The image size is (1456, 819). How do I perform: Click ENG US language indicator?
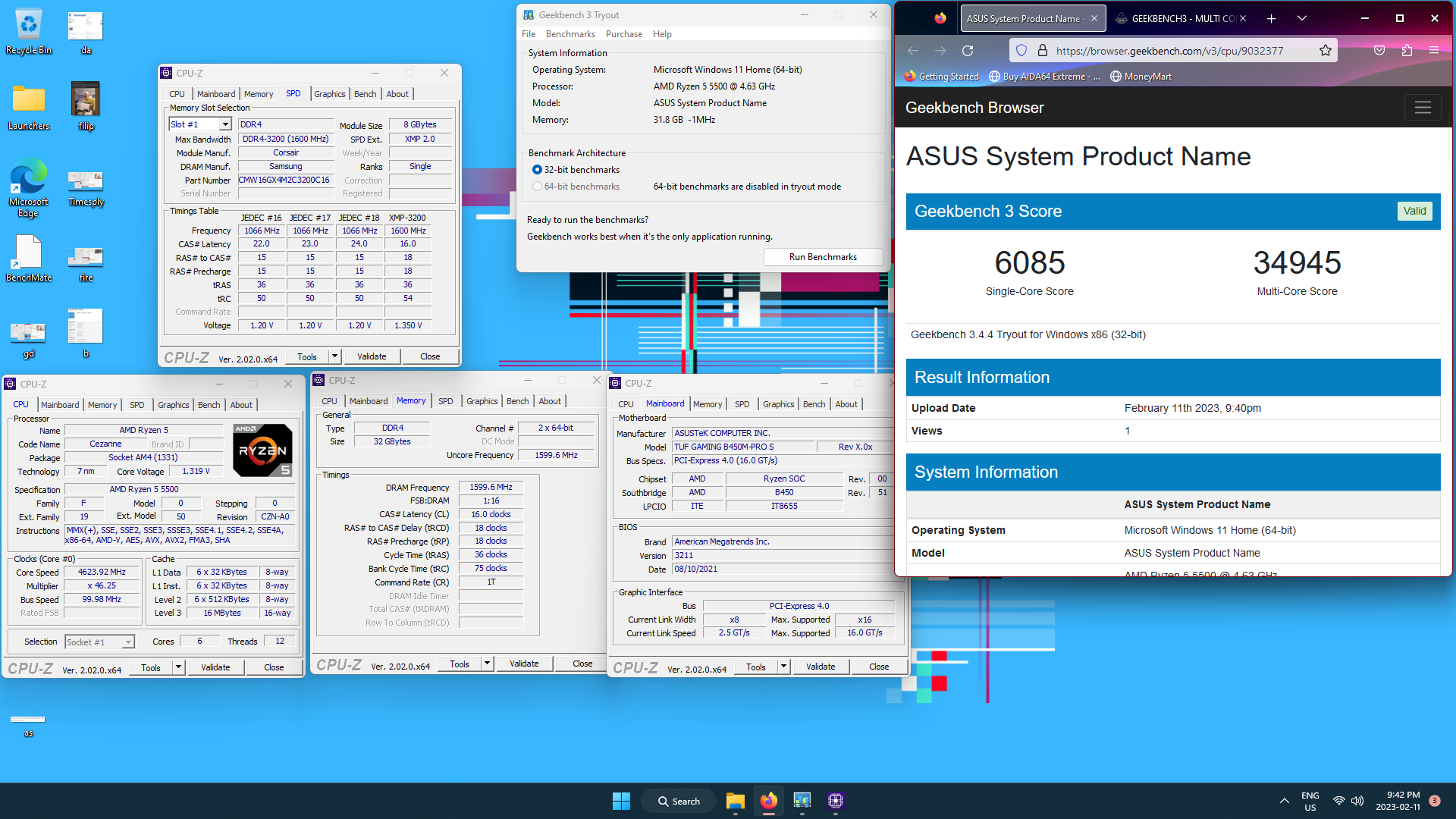point(1310,802)
